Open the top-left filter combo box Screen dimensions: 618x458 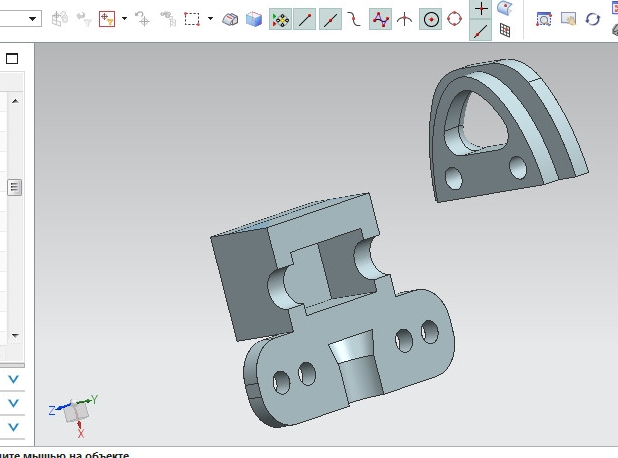click(33, 19)
